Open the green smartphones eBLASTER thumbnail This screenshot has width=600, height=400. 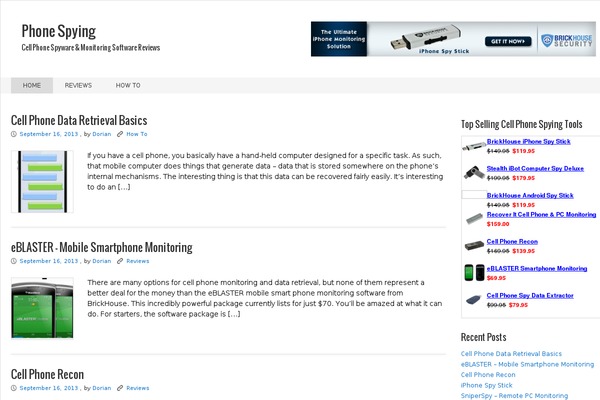tap(42, 308)
